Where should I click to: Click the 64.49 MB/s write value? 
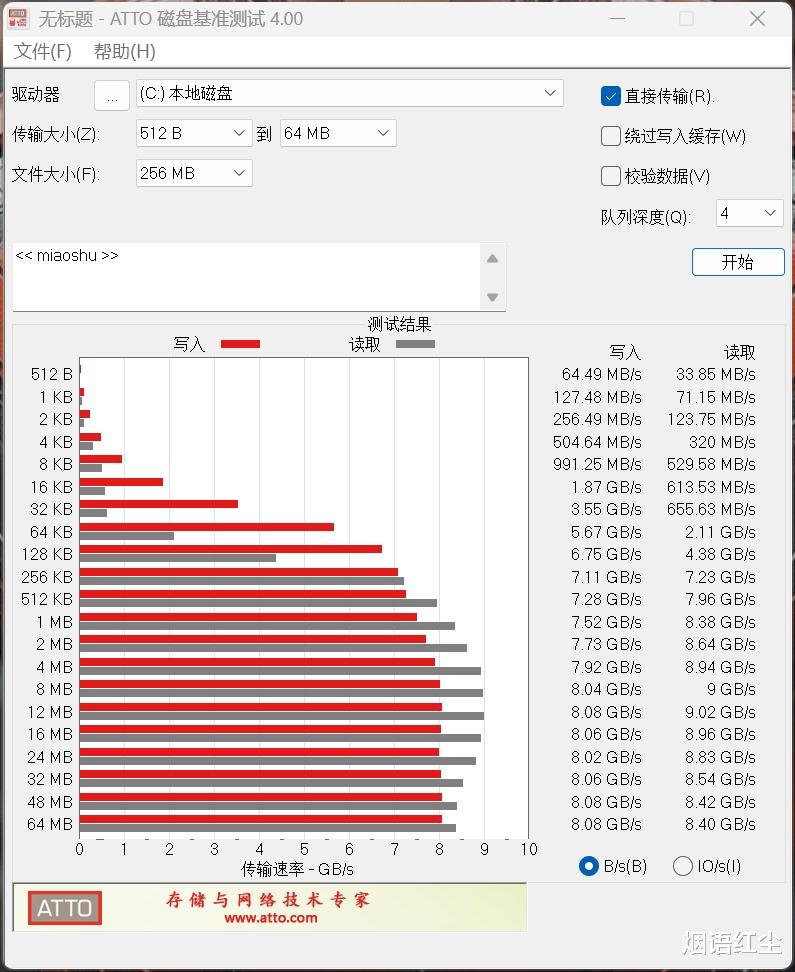(x=601, y=374)
